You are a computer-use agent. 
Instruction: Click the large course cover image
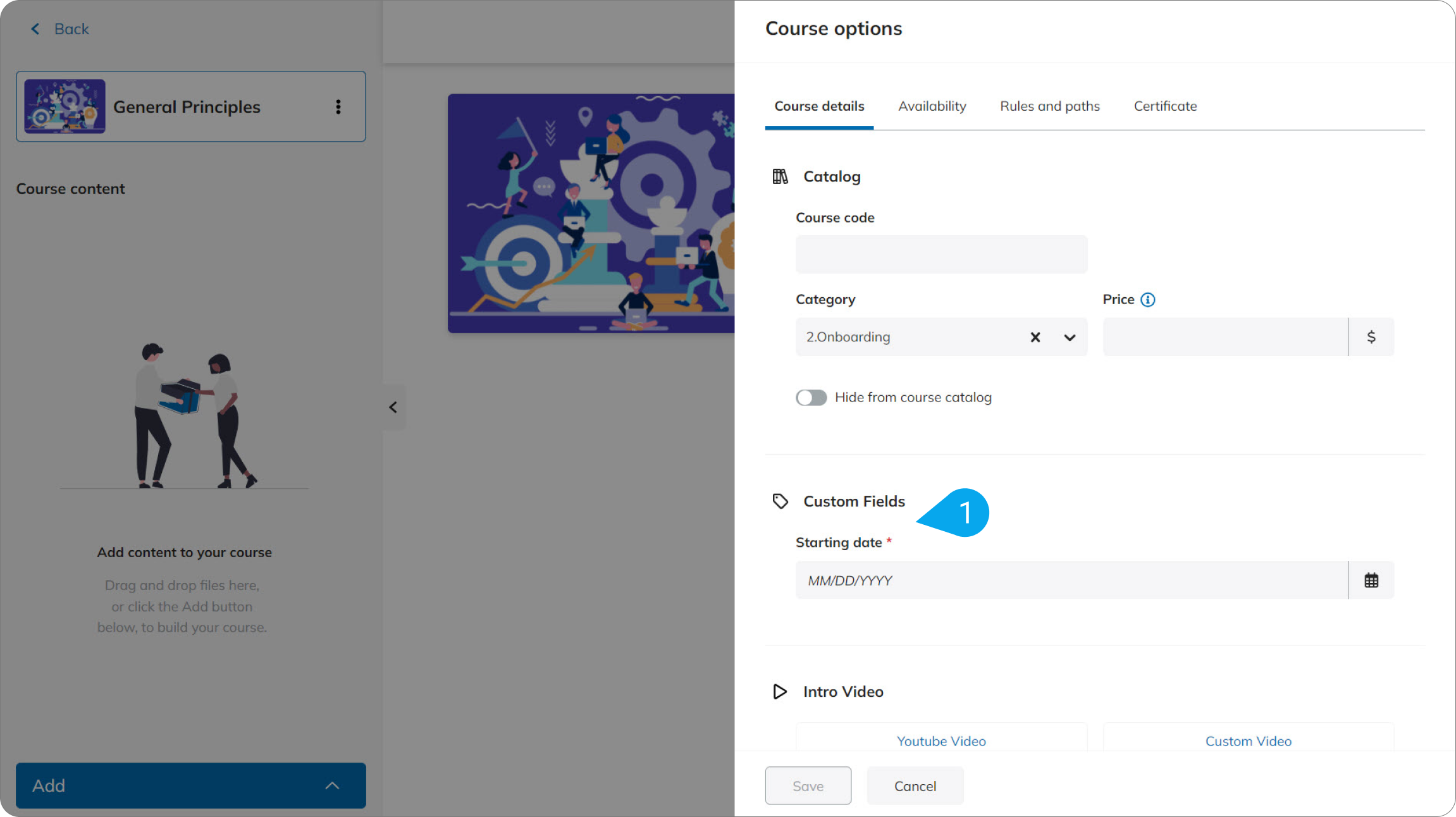[591, 214]
